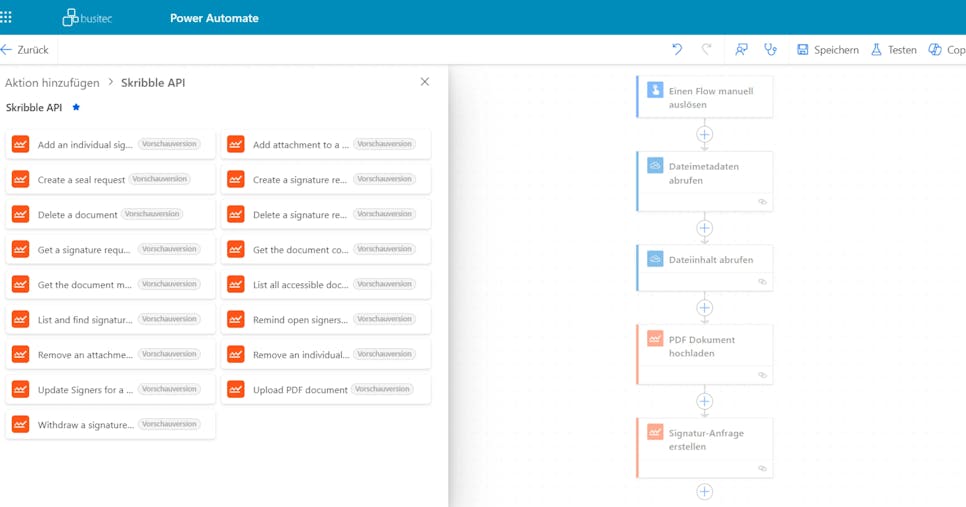Click Skribble icon beside Get the document content
Image resolution: width=966 pixels, height=507 pixels.
click(x=236, y=249)
